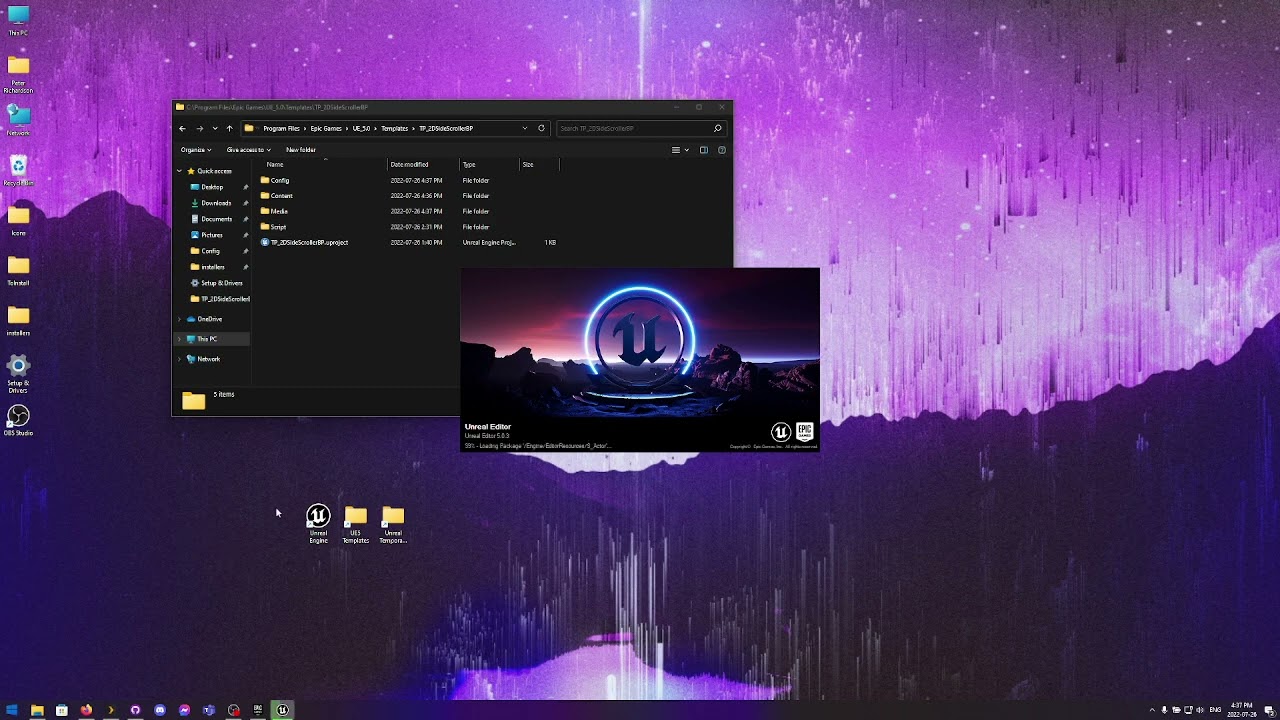Click the Unreal Editor splash screen

pyautogui.click(x=640, y=360)
